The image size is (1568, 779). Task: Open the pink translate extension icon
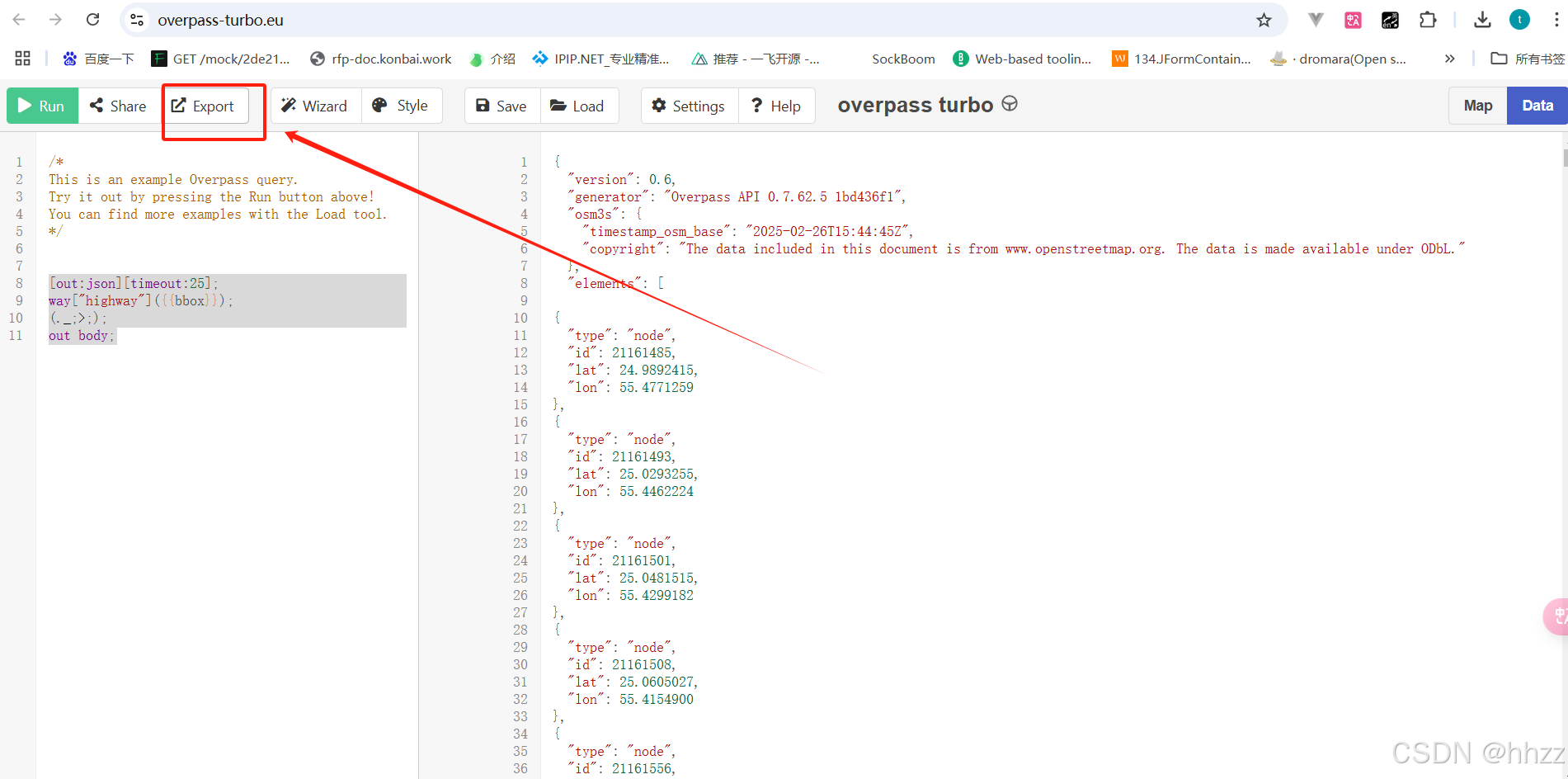coord(1353,20)
